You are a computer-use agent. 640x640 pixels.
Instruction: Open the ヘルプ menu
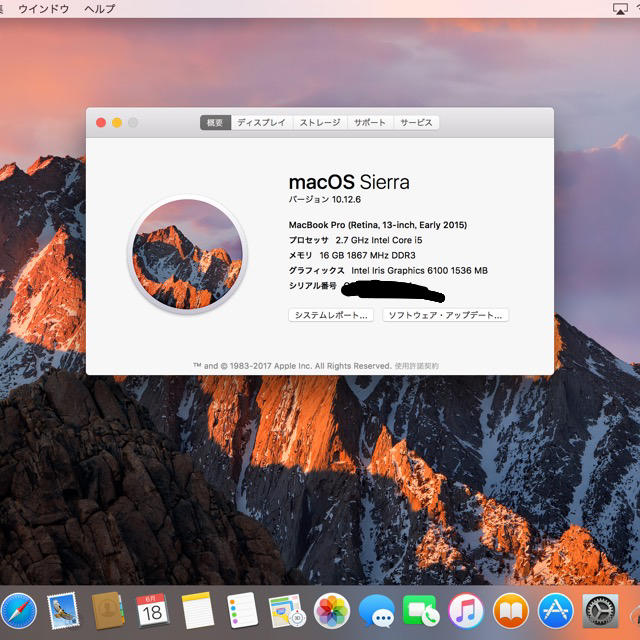pyautogui.click(x=100, y=9)
